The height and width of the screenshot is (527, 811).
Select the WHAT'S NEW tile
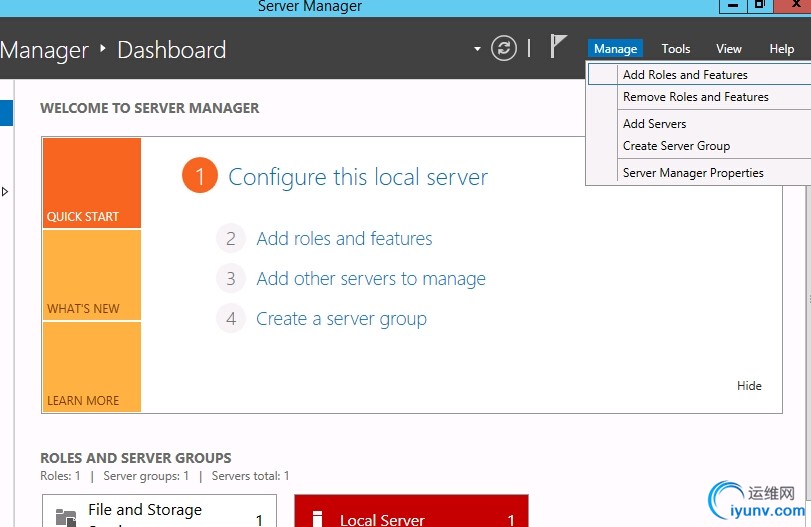(x=92, y=275)
